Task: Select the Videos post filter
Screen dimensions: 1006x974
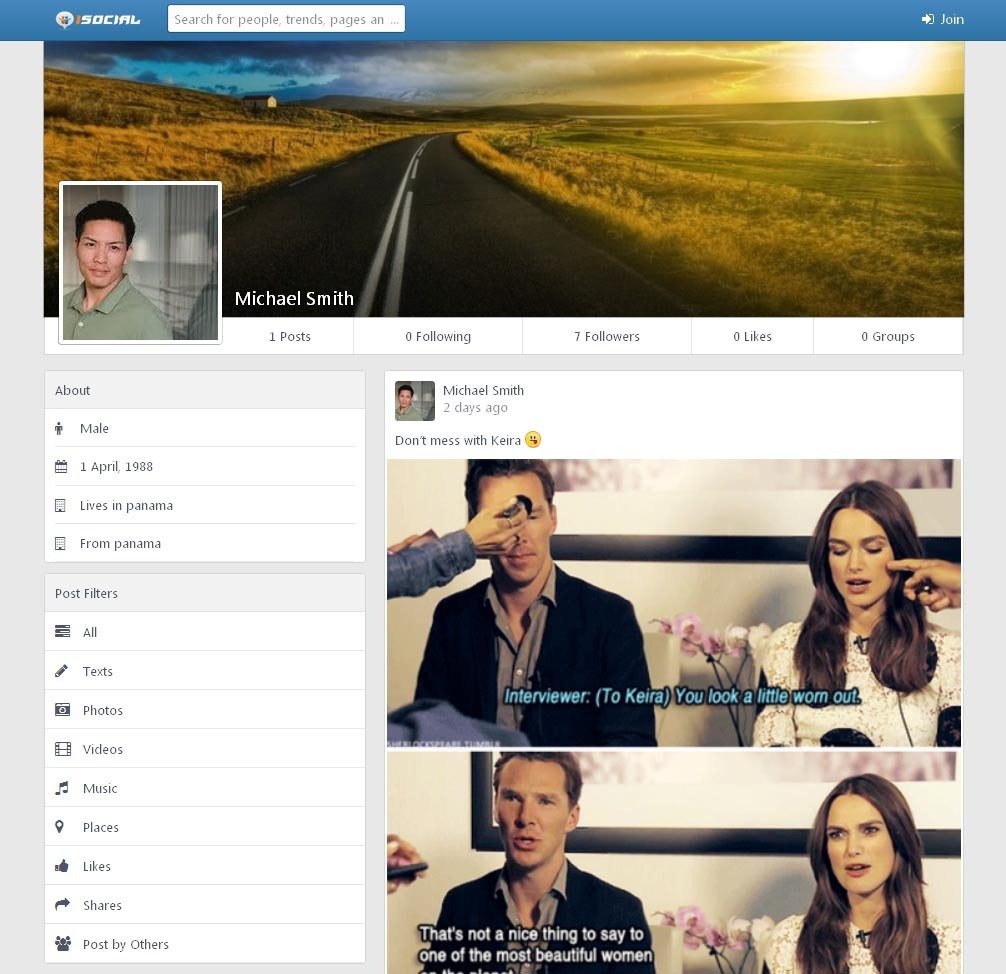Action: [103, 749]
